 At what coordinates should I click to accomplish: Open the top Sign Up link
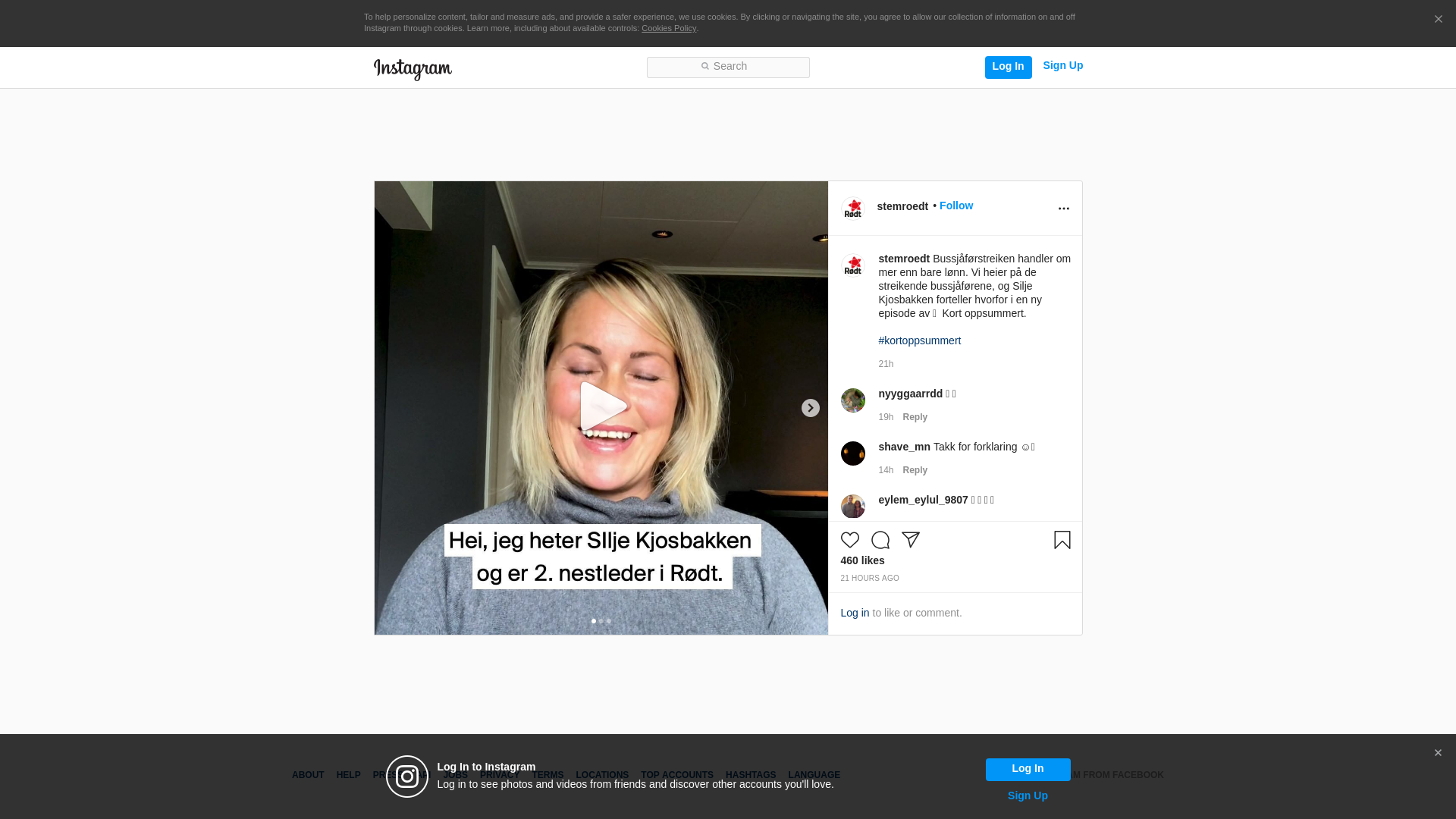click(x=1062, y=65)
